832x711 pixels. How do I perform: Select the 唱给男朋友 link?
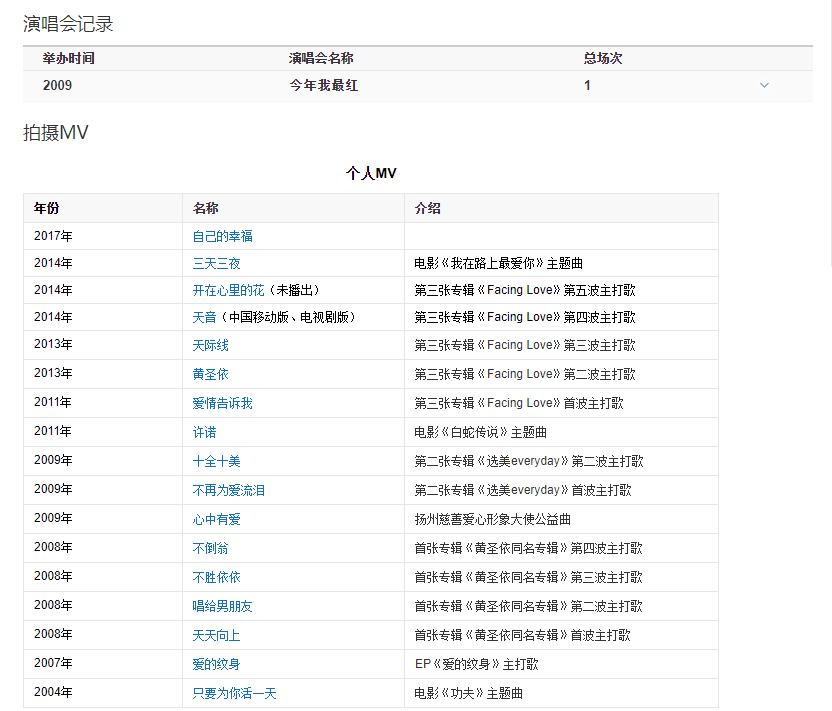click(x=222, y=606)
